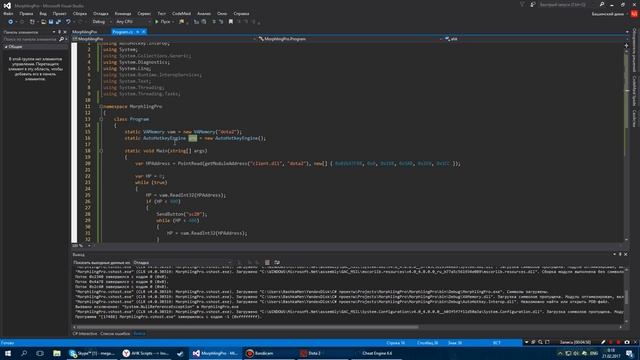Open the Правка menu

point(26,14)
